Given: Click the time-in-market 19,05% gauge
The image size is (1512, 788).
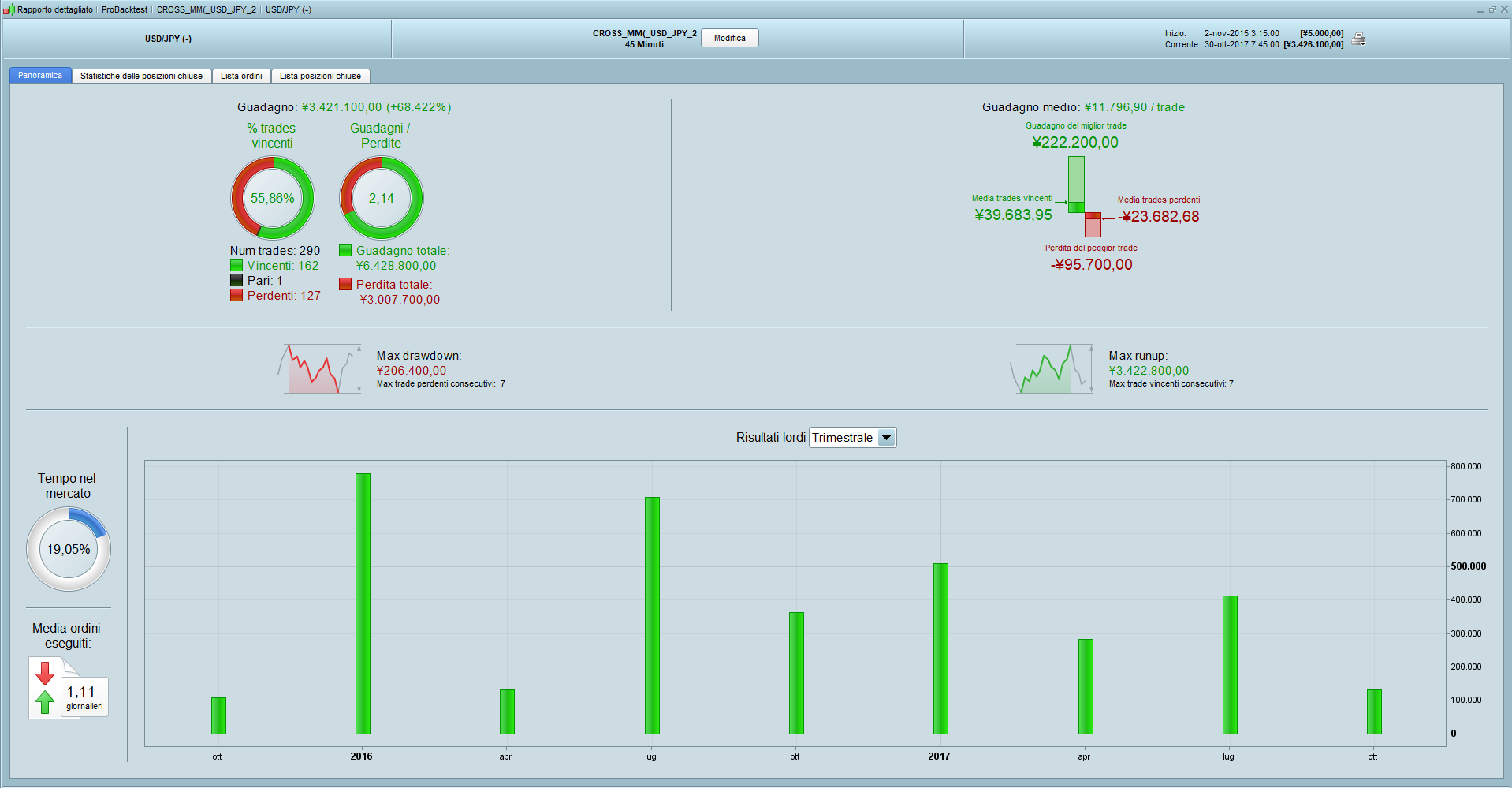Looking at the screenshot, I should click(69, 549).
